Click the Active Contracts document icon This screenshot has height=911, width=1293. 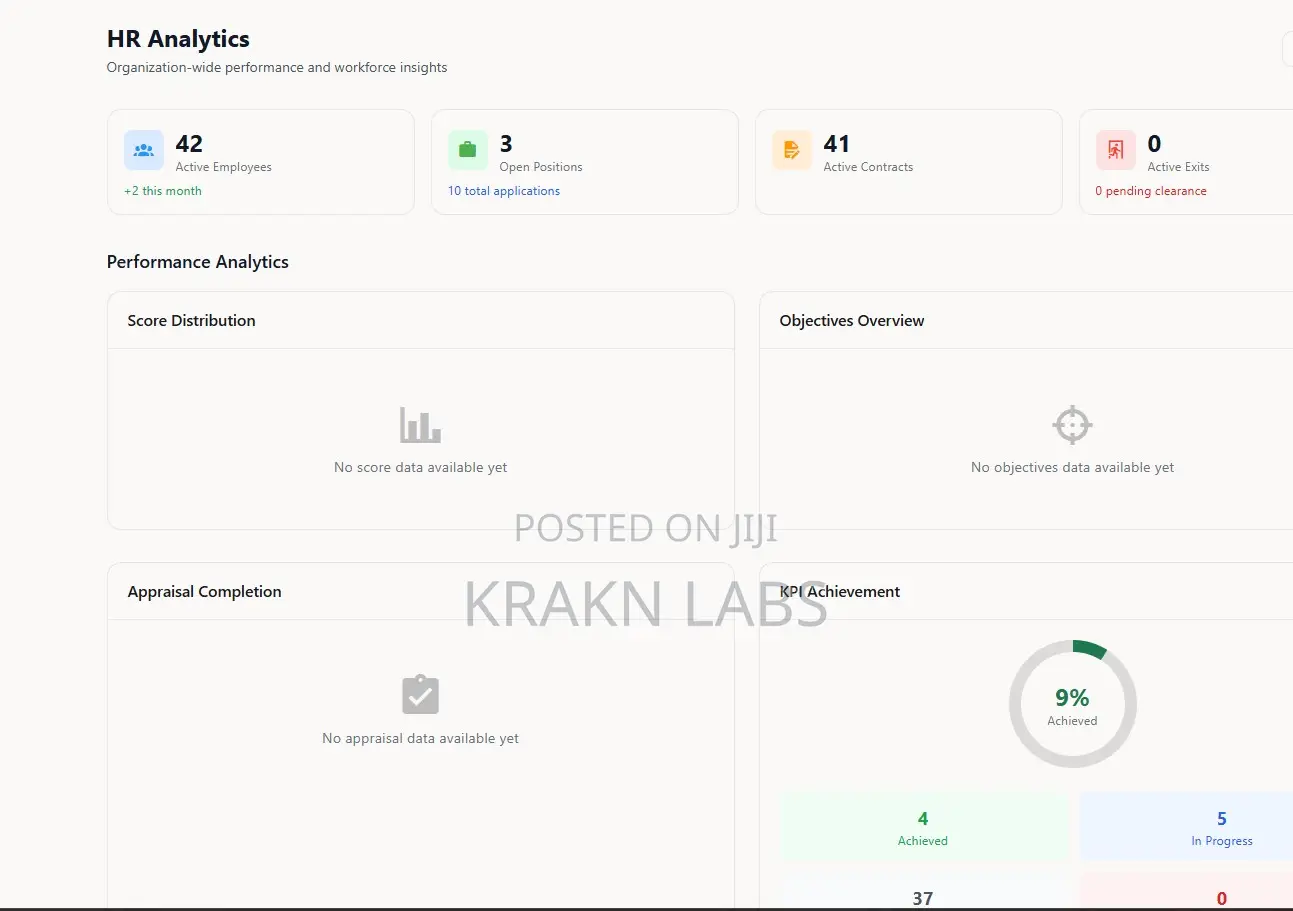(x=792, y=150)
